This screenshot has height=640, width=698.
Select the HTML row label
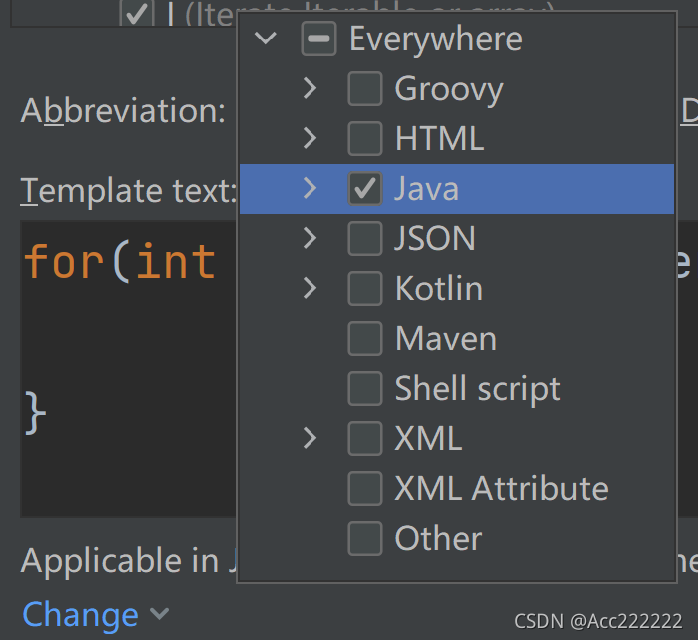point(440,138)
